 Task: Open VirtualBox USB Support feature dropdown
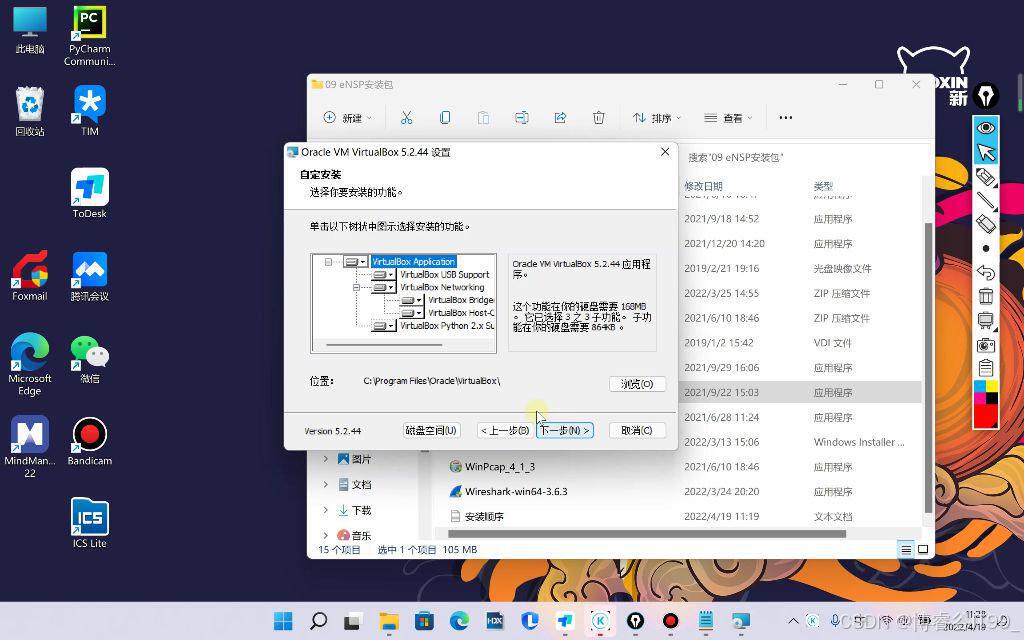click(383, 275)
